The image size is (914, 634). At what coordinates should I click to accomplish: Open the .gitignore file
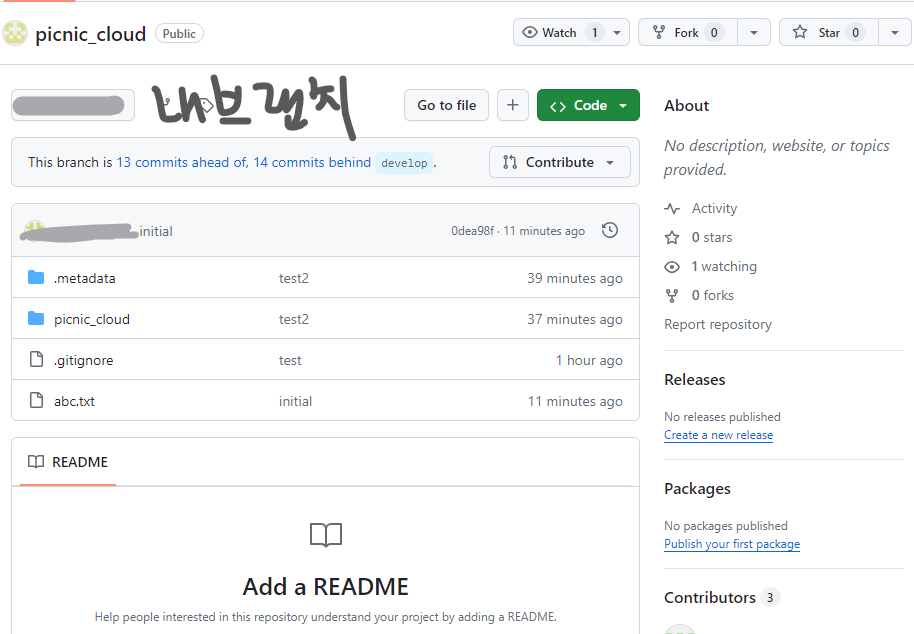tap(83, 361)
